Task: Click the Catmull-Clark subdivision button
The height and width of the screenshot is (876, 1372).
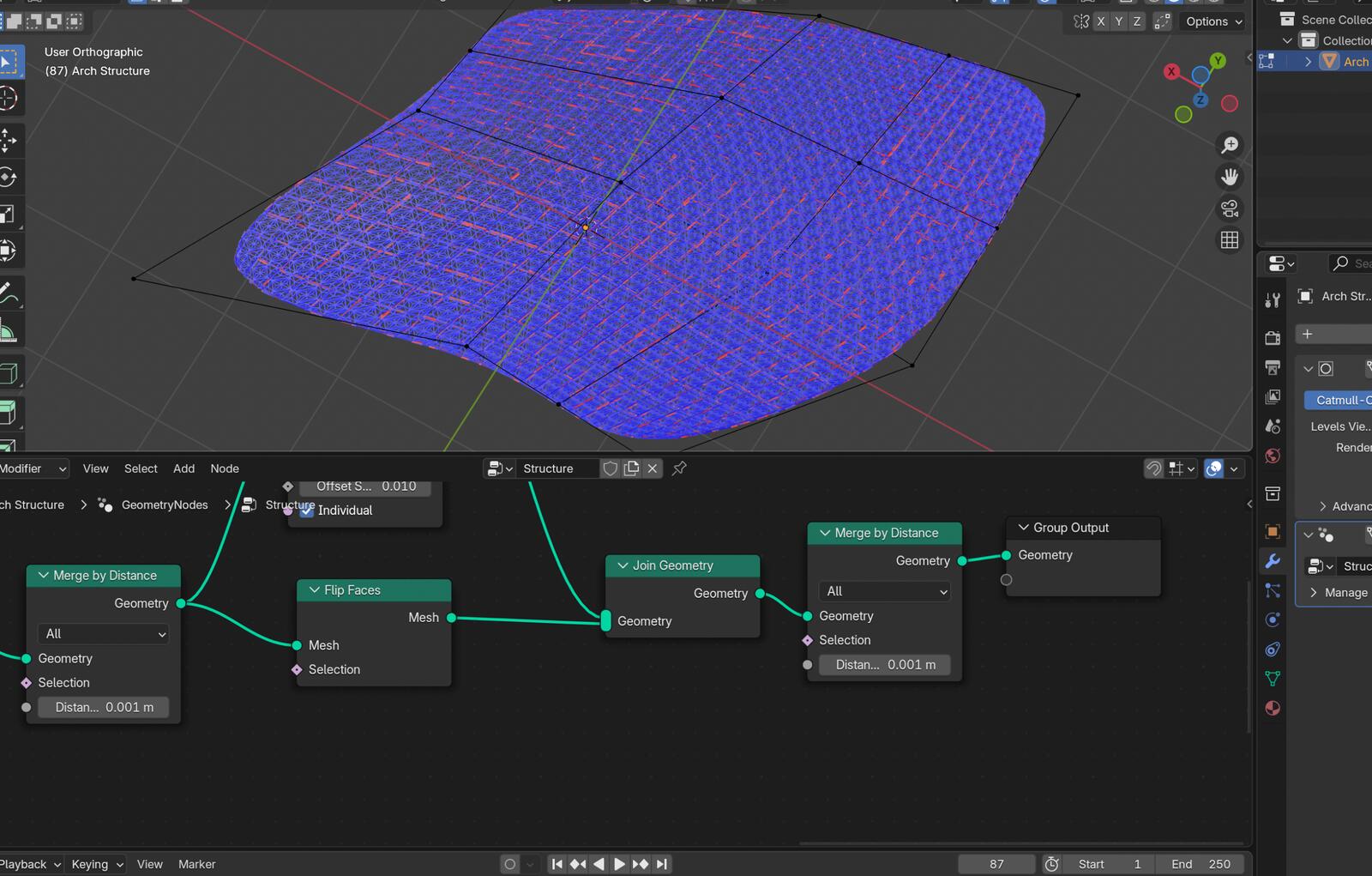Action: tap(1339, 400)
